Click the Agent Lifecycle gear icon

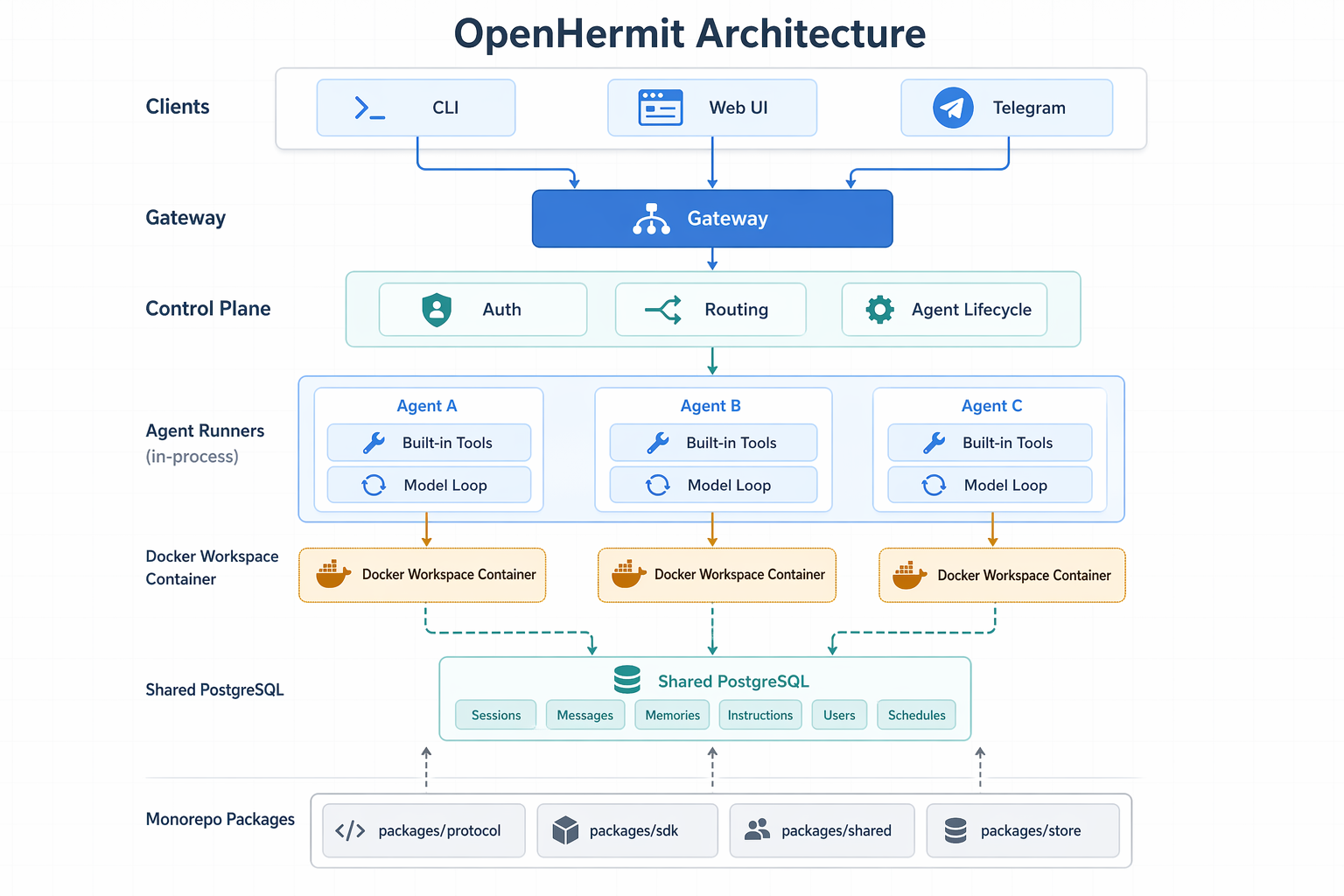point(879,310)
